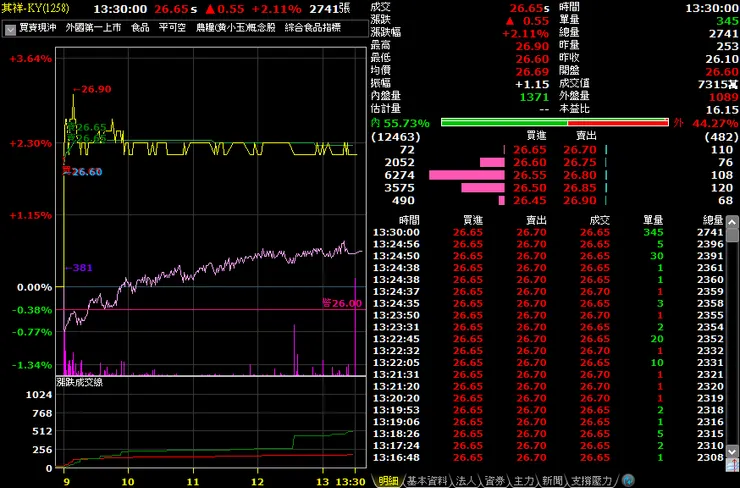
Task: Click the scrollbar thumb of the trade list
Action: pyautogui.click(x=732, y=236)
